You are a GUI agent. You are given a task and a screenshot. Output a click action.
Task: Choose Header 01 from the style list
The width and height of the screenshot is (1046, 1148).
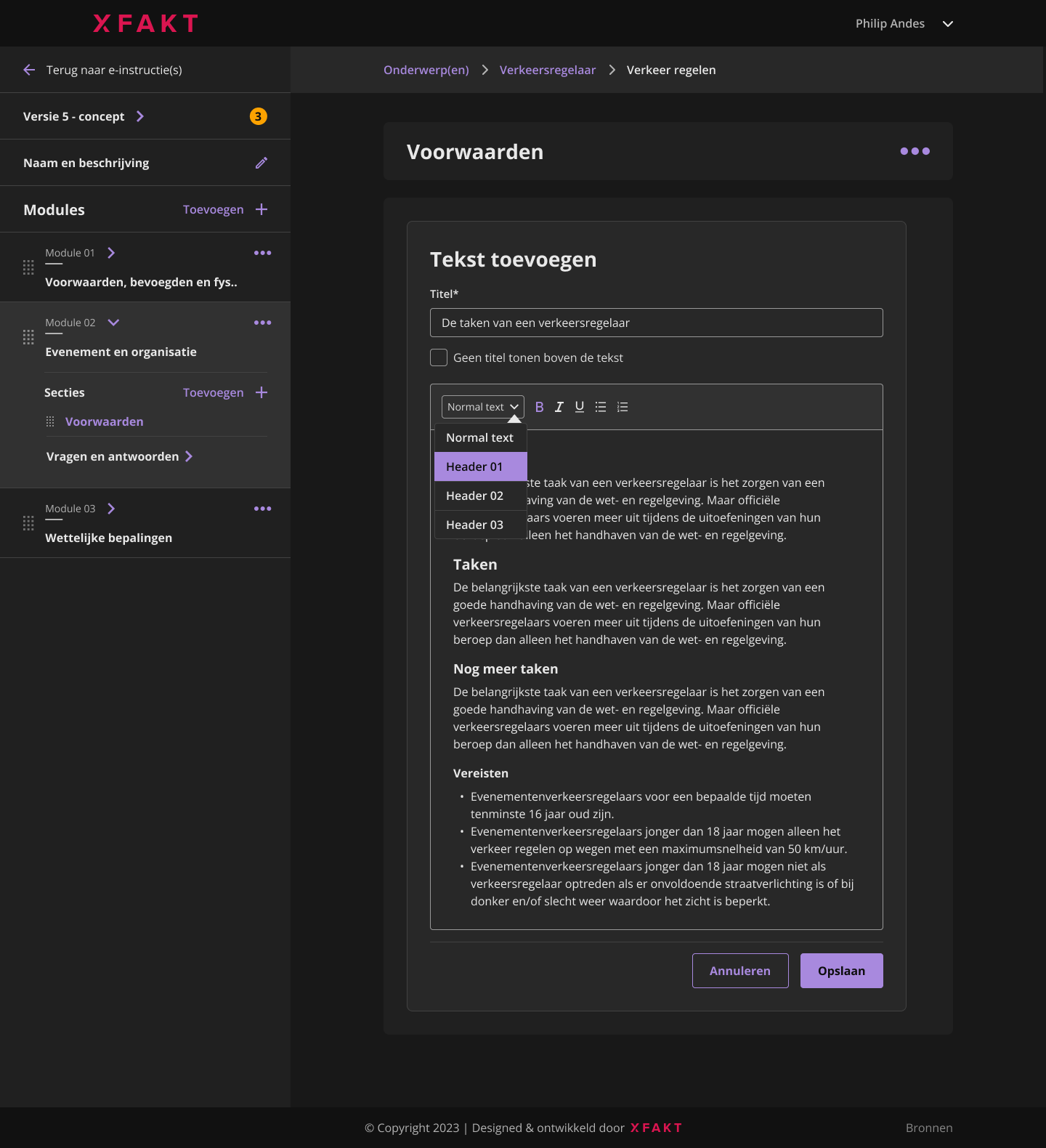point(481,466)
